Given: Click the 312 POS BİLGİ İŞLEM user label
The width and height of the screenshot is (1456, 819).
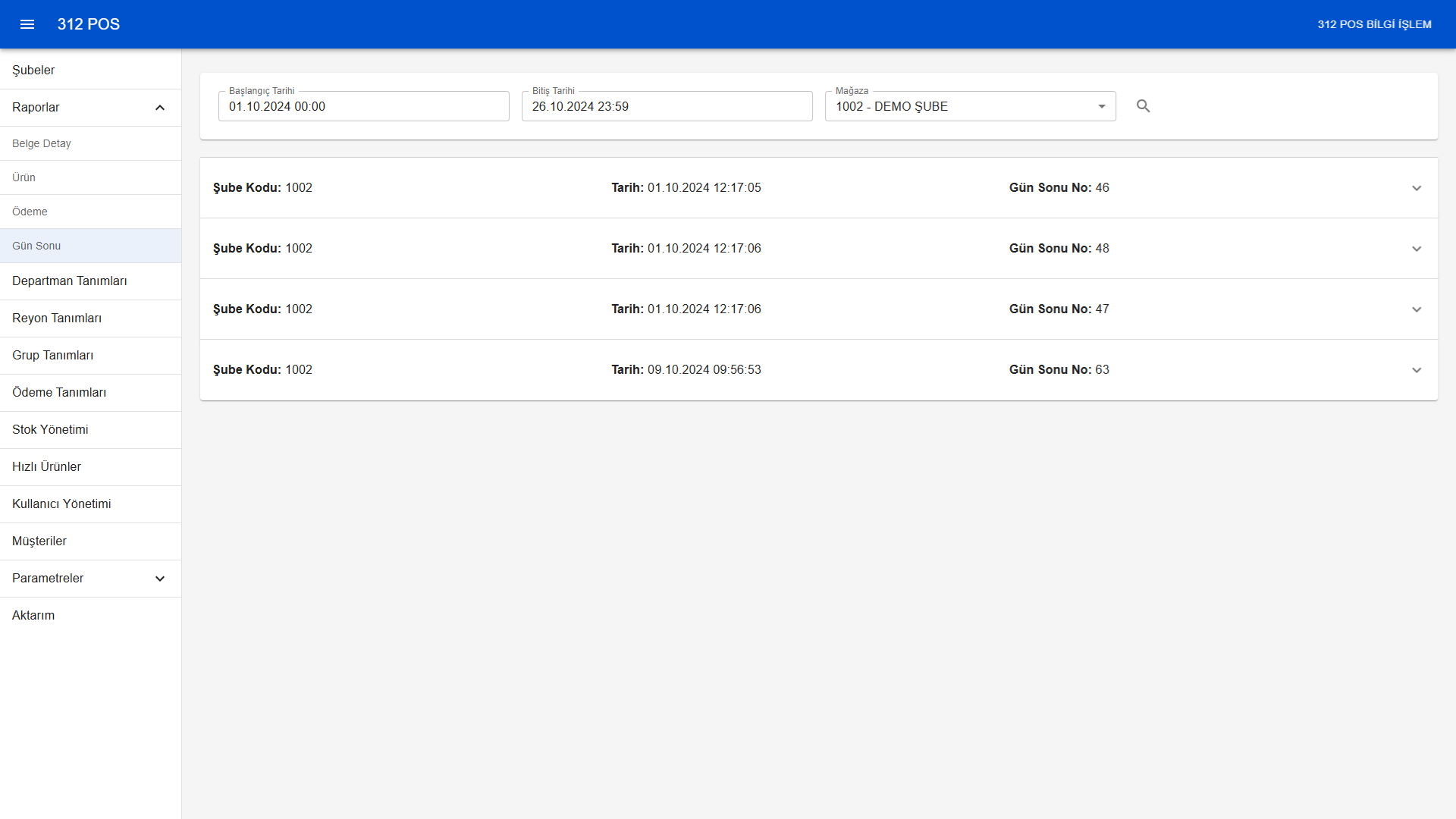Looking at the screenshot, I should (1374, 24).
